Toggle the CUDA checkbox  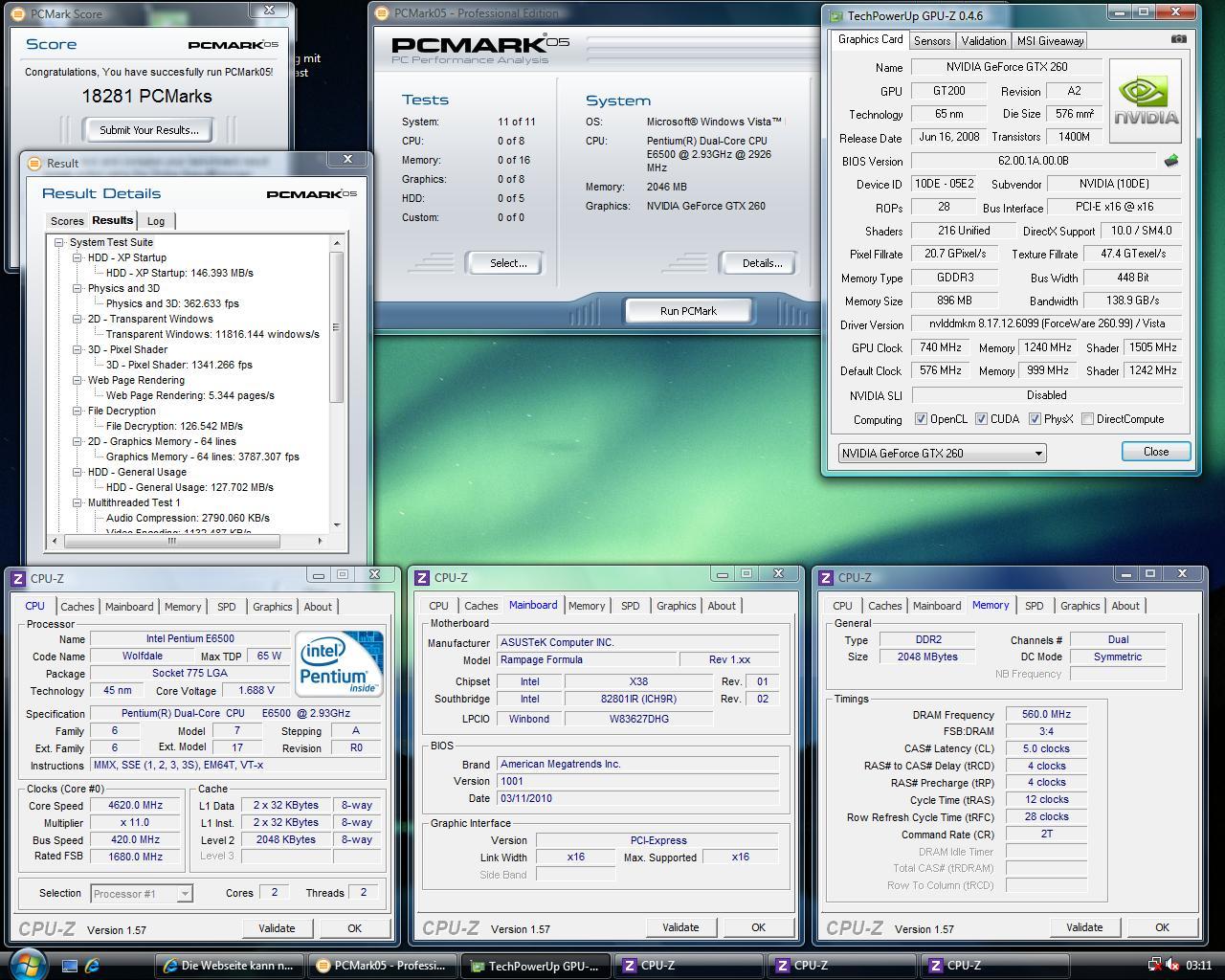981,419
